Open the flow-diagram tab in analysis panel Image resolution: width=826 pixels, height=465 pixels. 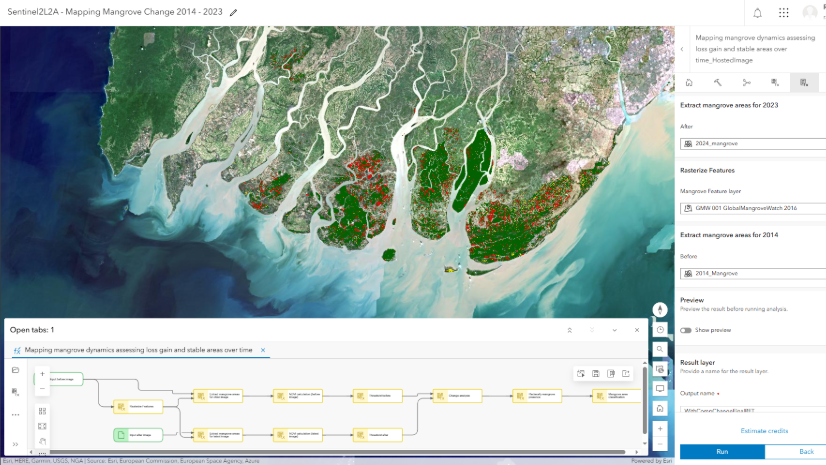tap(746, 83)
